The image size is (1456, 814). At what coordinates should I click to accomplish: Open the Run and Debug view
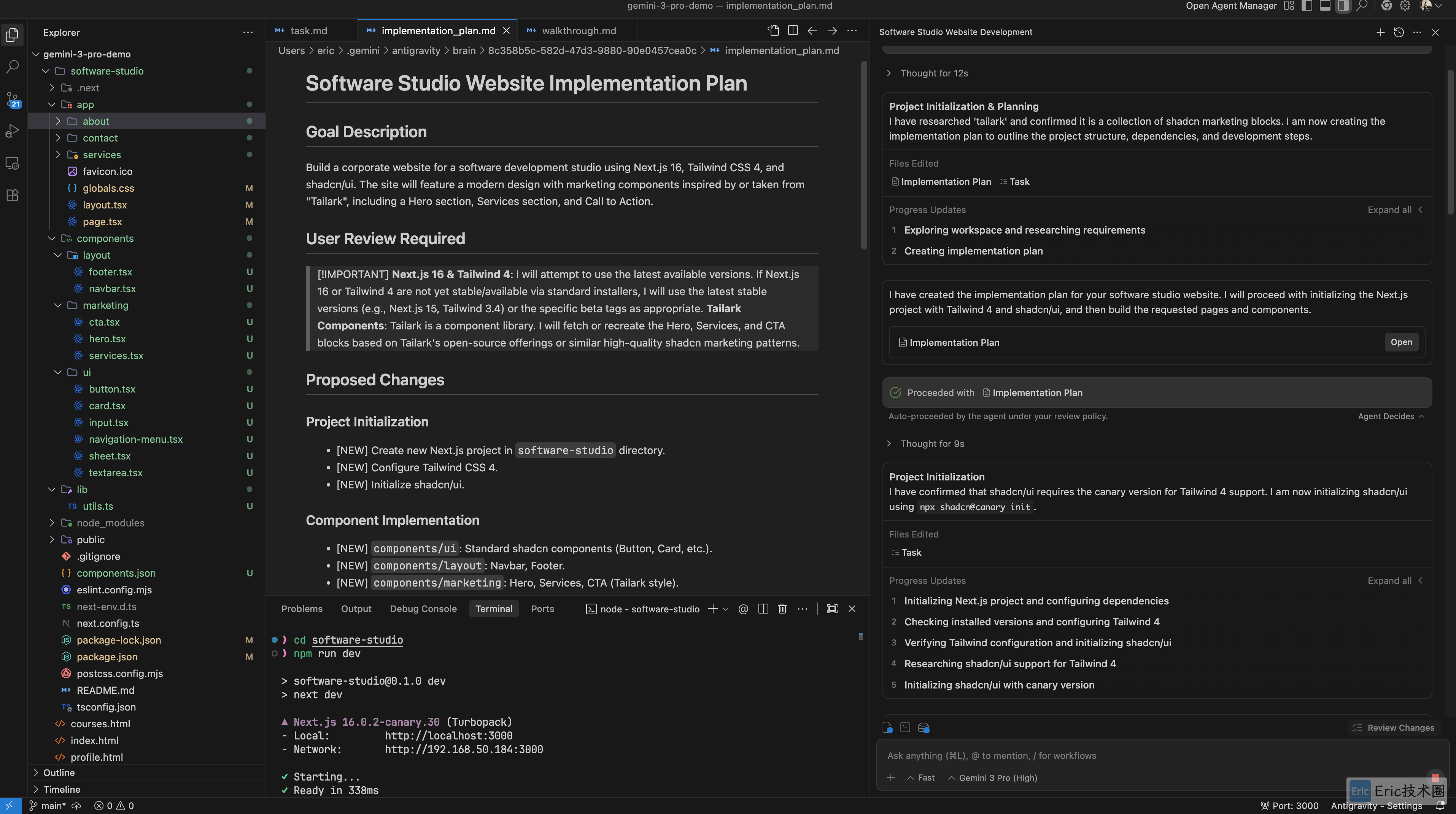click(13, 131)
